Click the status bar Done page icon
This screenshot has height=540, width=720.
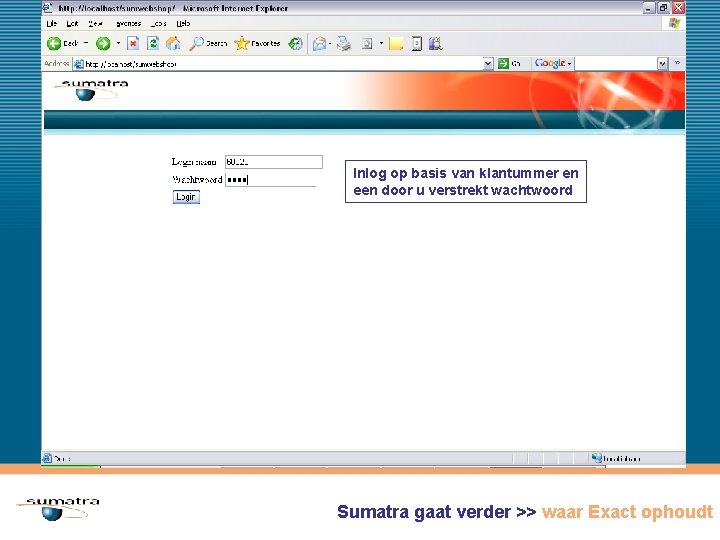point(47,458)
